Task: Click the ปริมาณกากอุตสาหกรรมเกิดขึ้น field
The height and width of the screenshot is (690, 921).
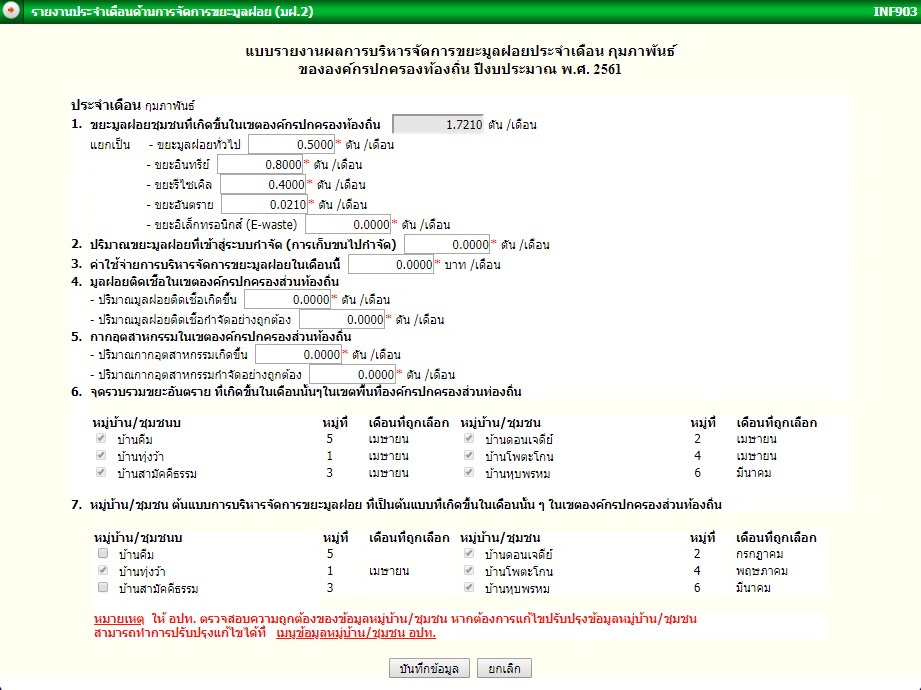Action: coord(298,355)
